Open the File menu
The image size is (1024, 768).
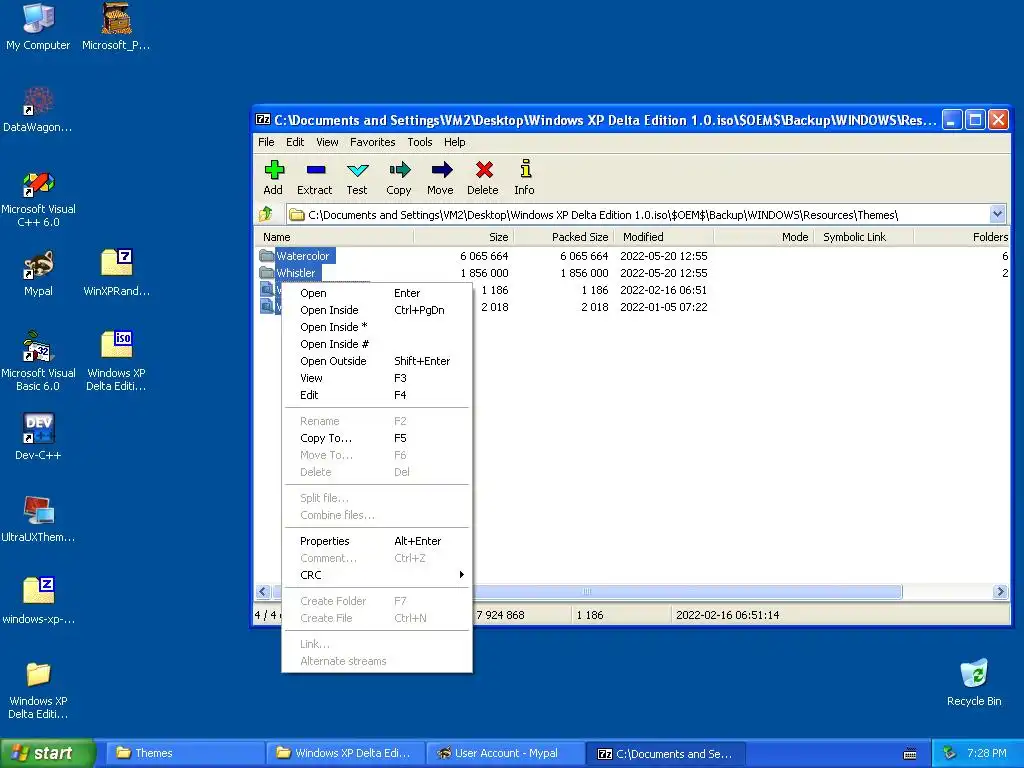click(266, 142)
